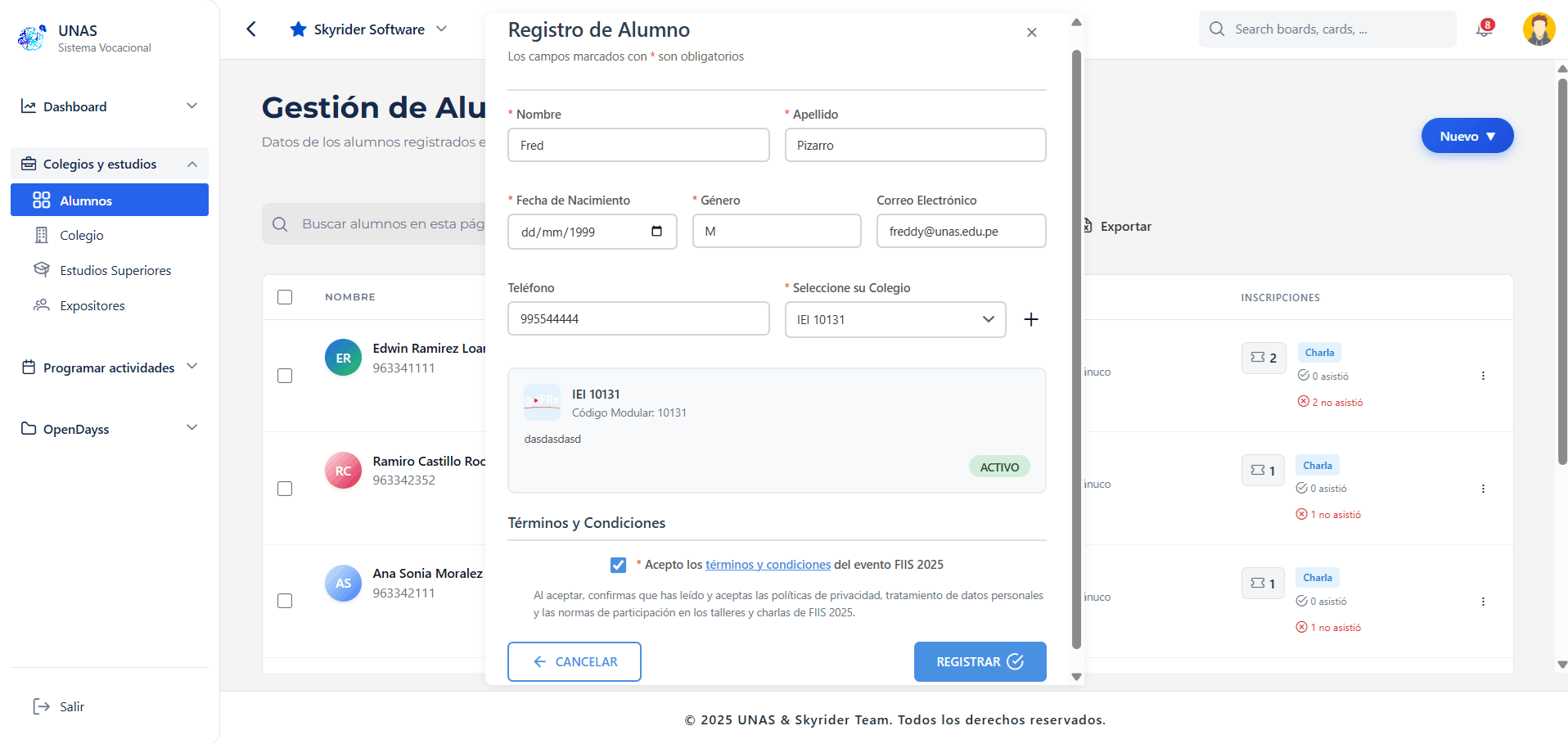Toggle the select-all checkbox in table header
The width and height of the screenshot is (1568, 744).
coord(285,297)
